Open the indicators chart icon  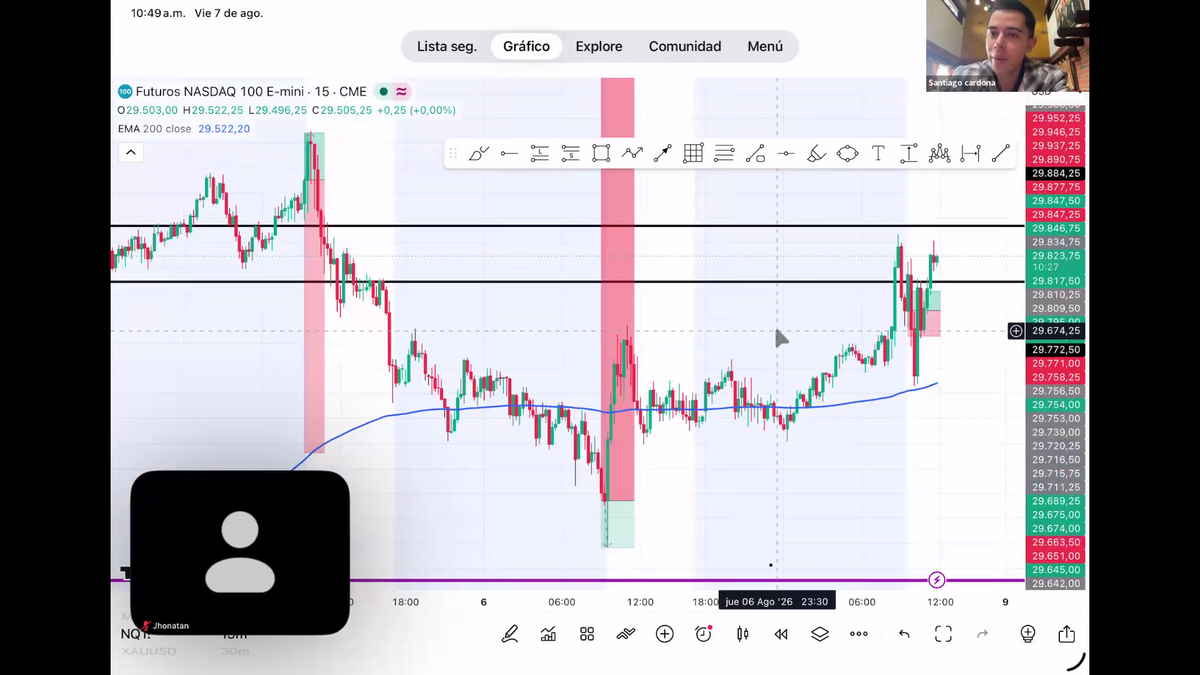(x=548, y=634)
